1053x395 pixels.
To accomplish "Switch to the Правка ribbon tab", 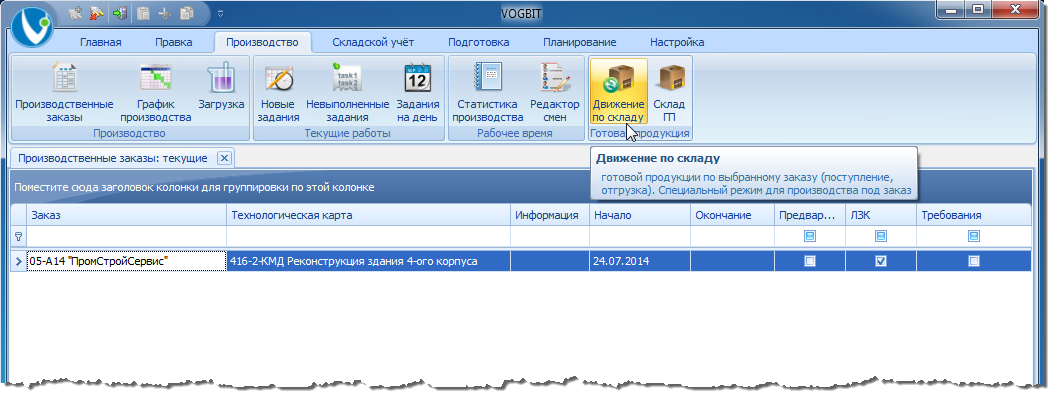I will point(173,42).
